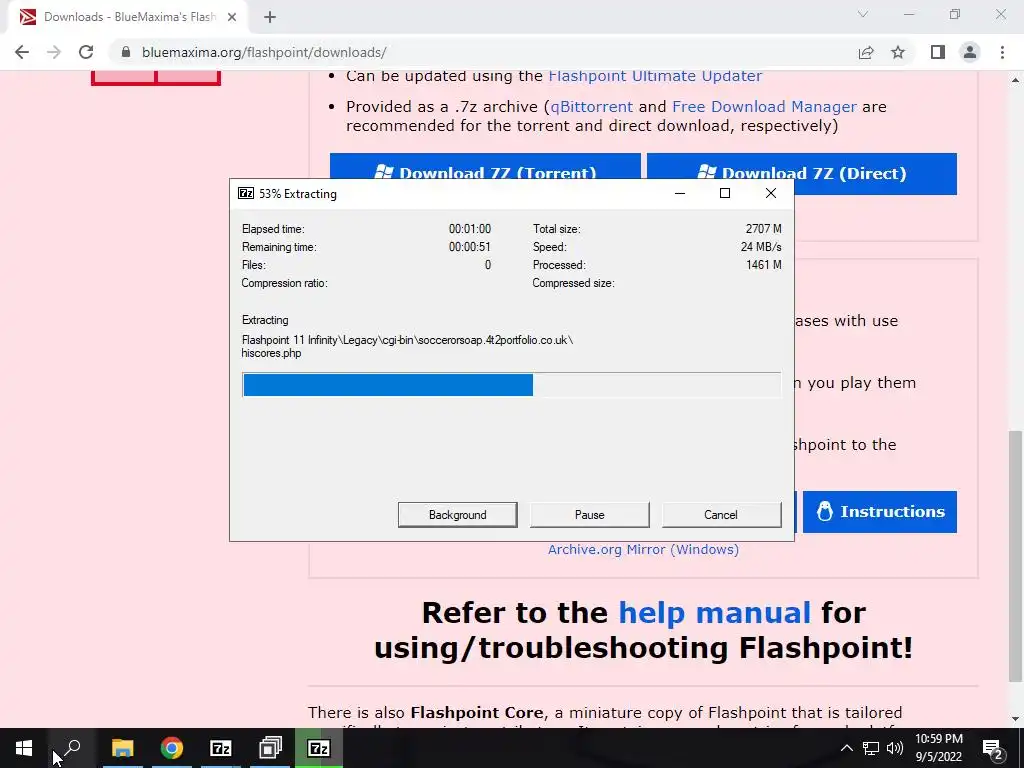Click the network tray icon

[871, 748]
